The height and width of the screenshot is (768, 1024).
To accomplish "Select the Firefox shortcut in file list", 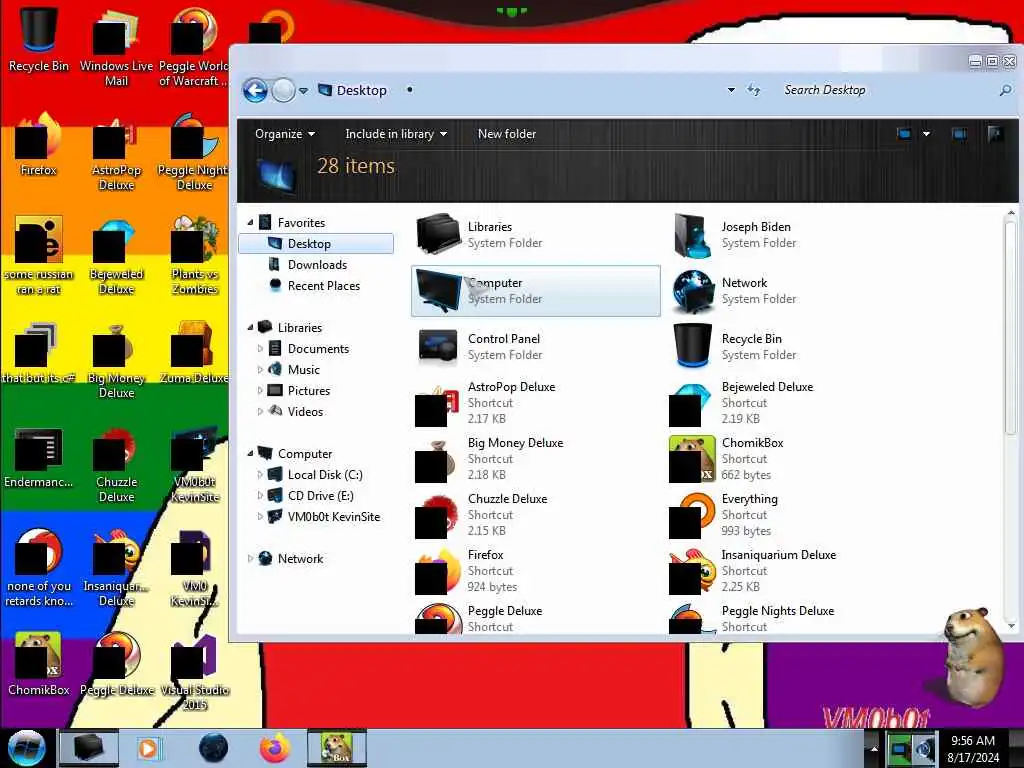I will click(x=438, y=571).
